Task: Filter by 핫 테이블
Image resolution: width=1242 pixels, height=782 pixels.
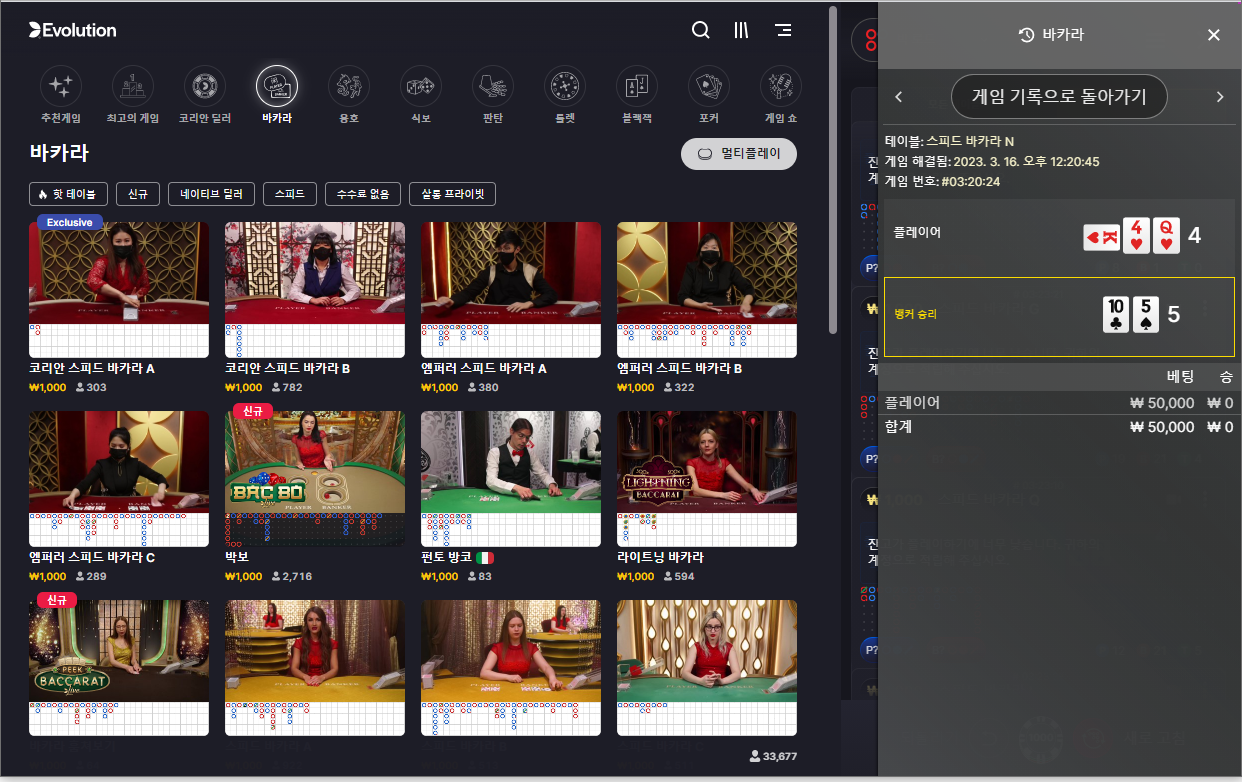Action: click(68, 194)
